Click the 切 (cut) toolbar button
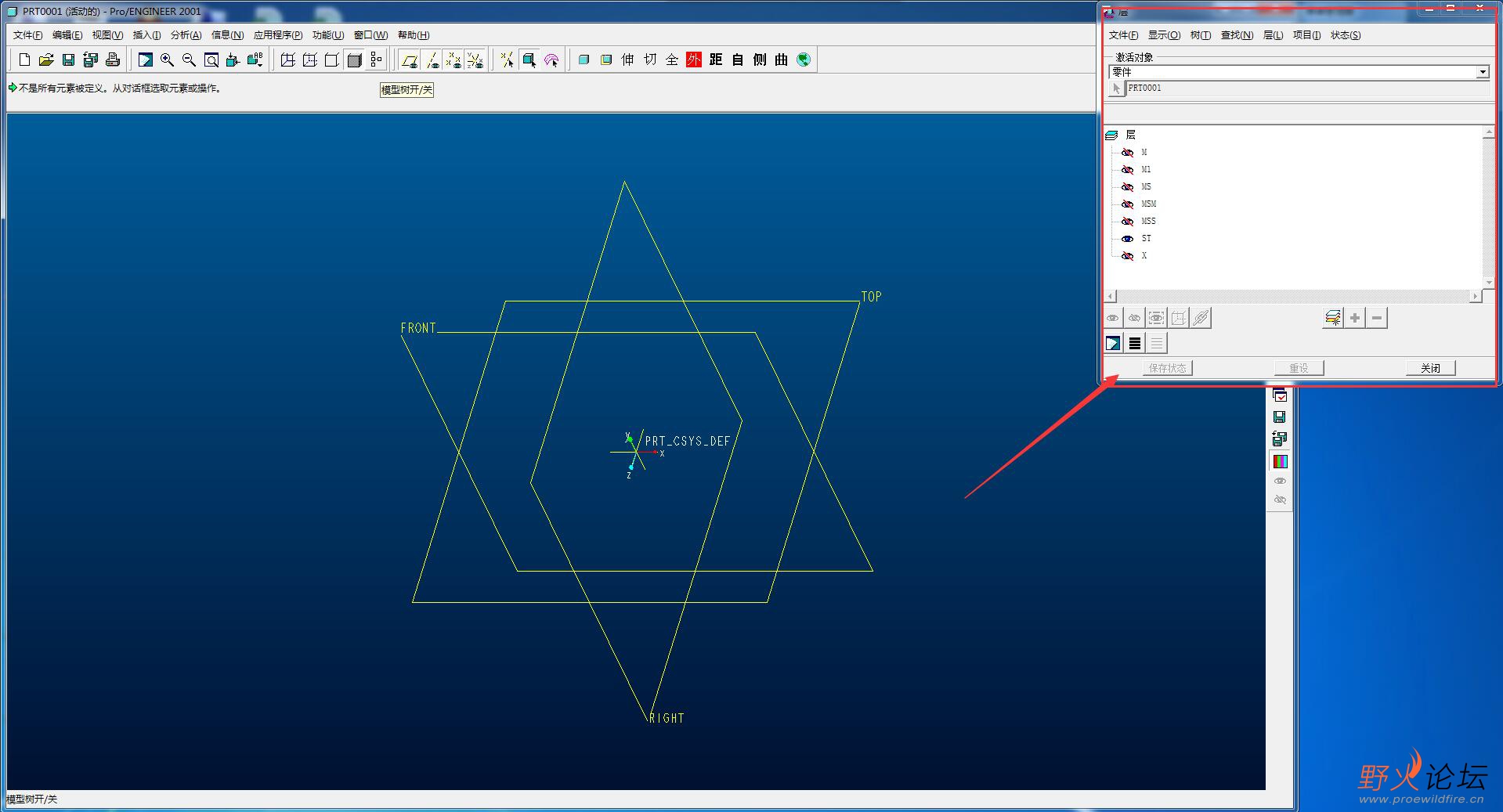 (650, 60)
